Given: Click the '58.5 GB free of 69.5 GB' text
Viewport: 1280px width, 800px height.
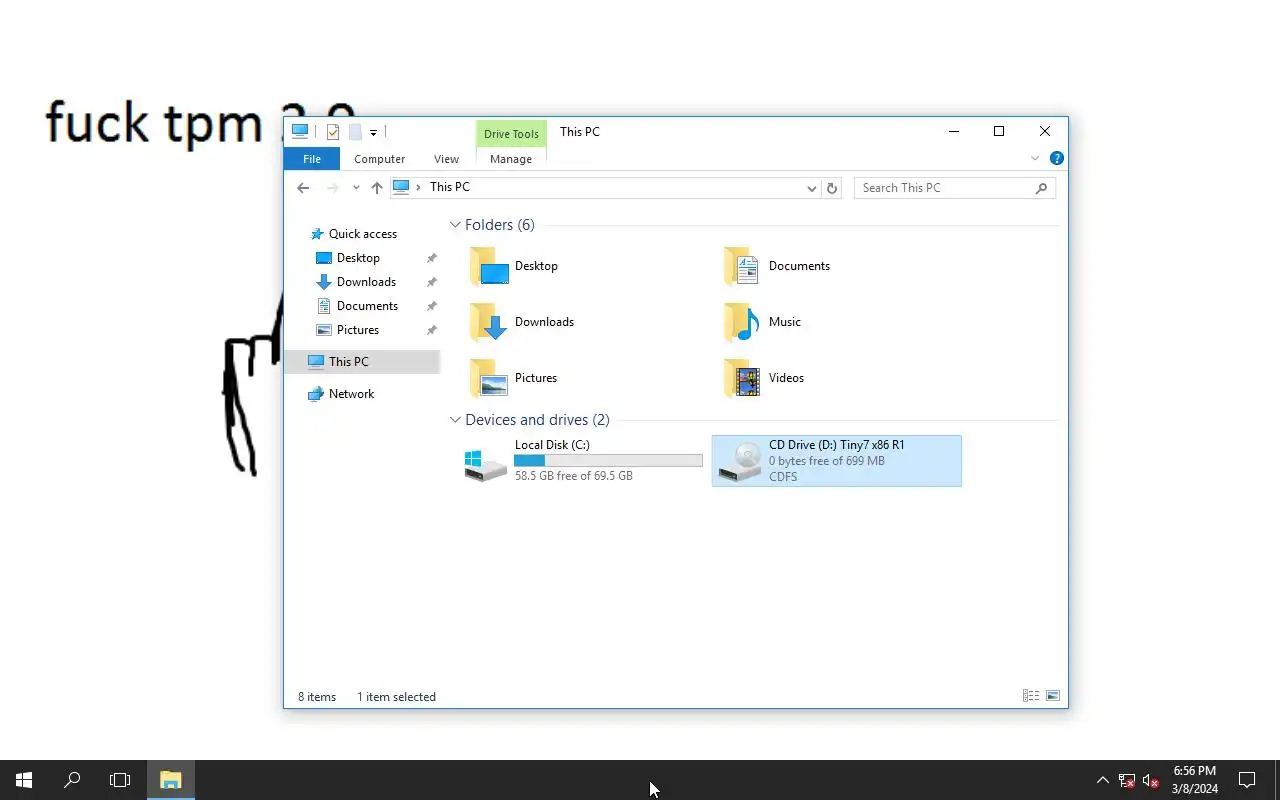Looking at the screenshot, I should pyautogui.click(x=574, y=476).
